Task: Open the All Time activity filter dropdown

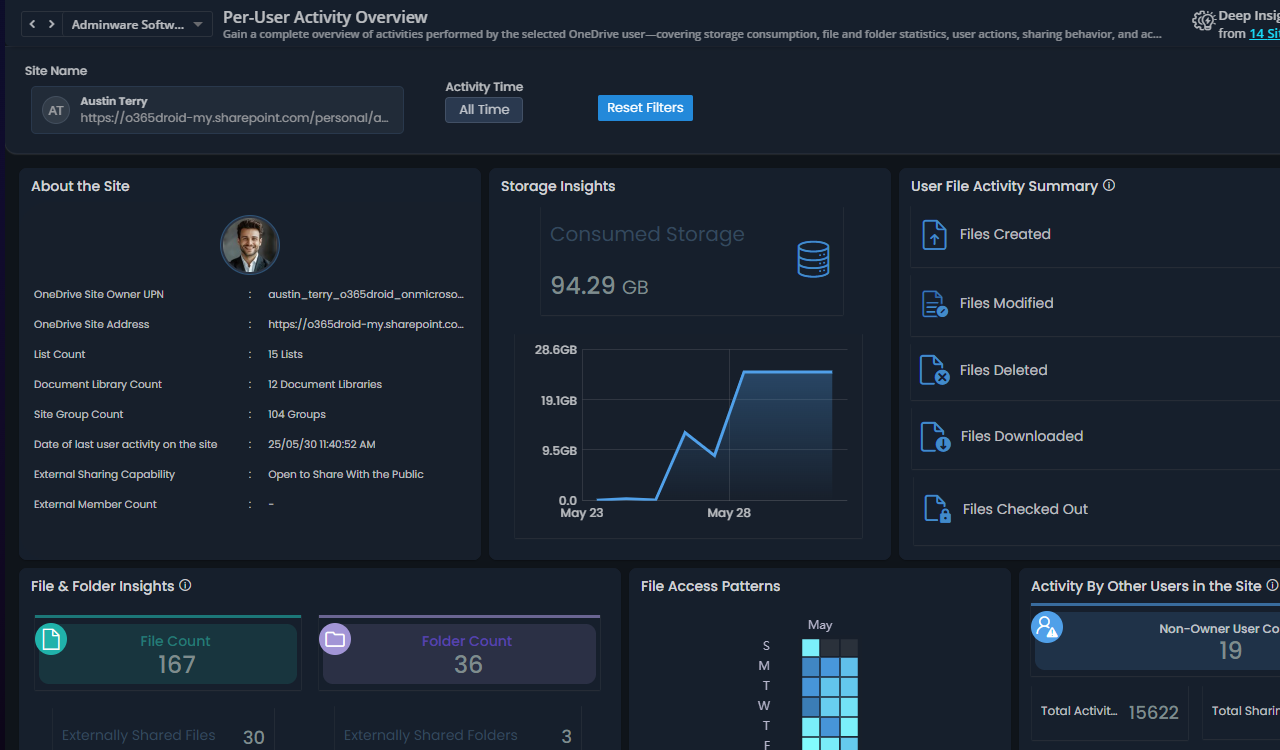Action: point(483,110)
